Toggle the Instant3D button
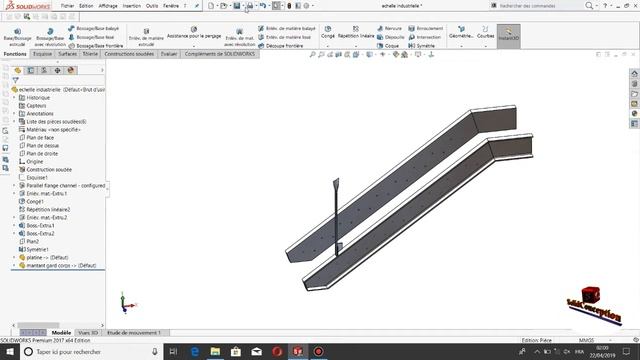Screen dimensions: 640x360 (x=509, y=36)
